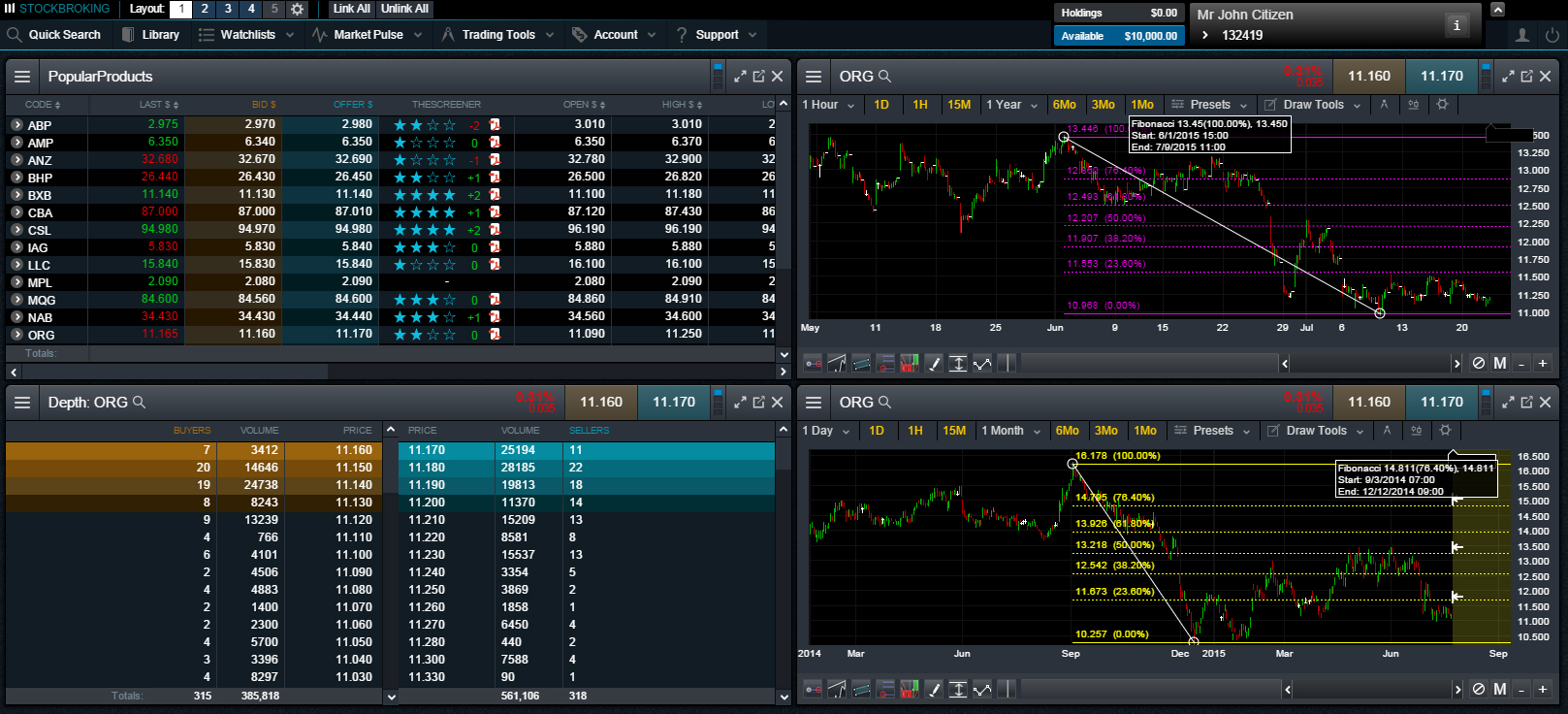Click the chart settings gear in bottom ORG chart
Image resolution: width=1568 pixels, height=714 pixels.
click(1445, 431)
